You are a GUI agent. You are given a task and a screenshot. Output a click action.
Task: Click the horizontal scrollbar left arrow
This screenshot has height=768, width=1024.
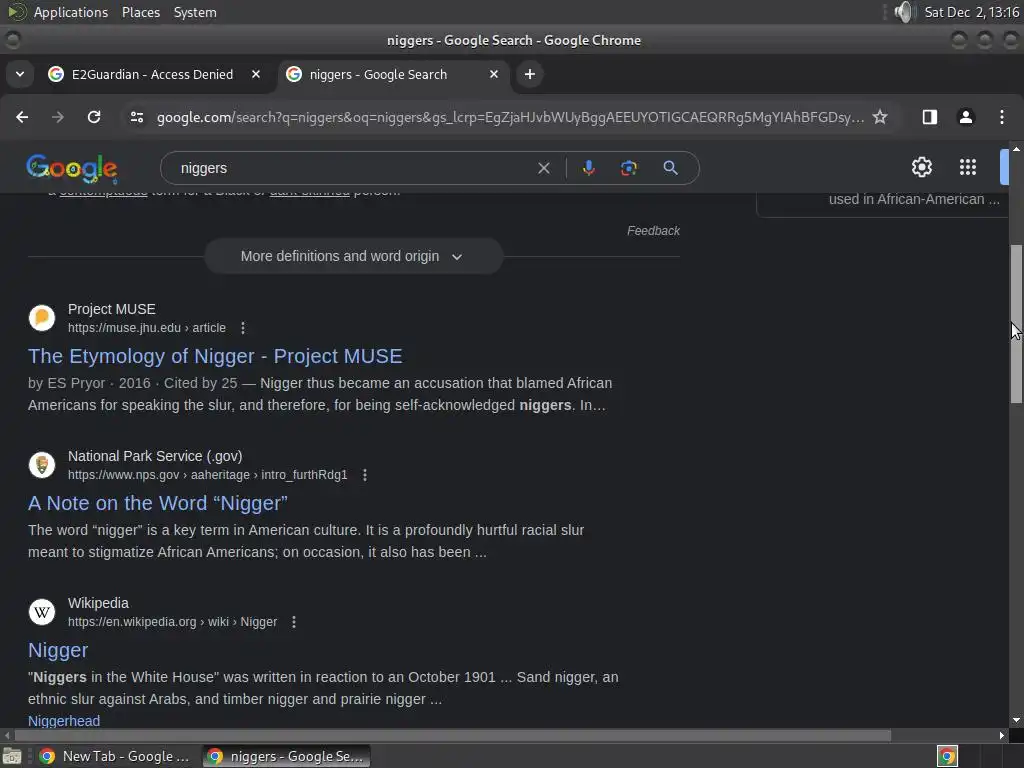click(x=7, y=735)
